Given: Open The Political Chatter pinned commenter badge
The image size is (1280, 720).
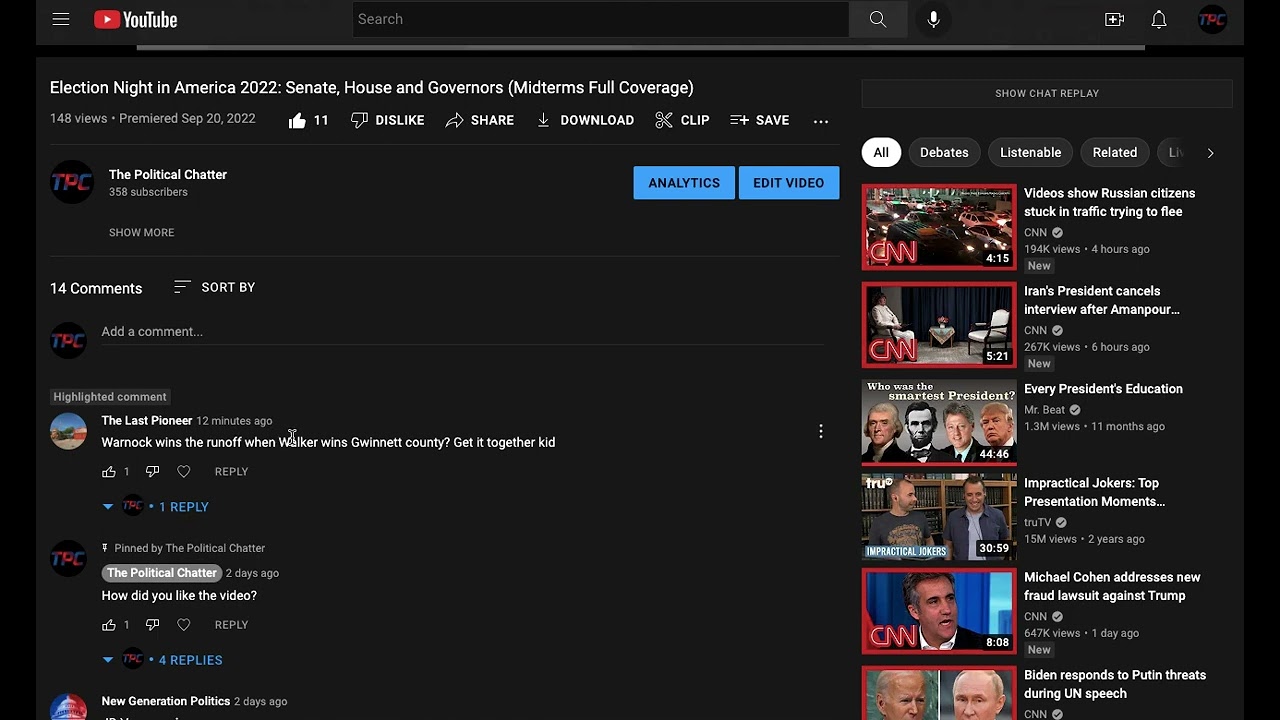Looking at the screenshot, I should pos(161,573).
